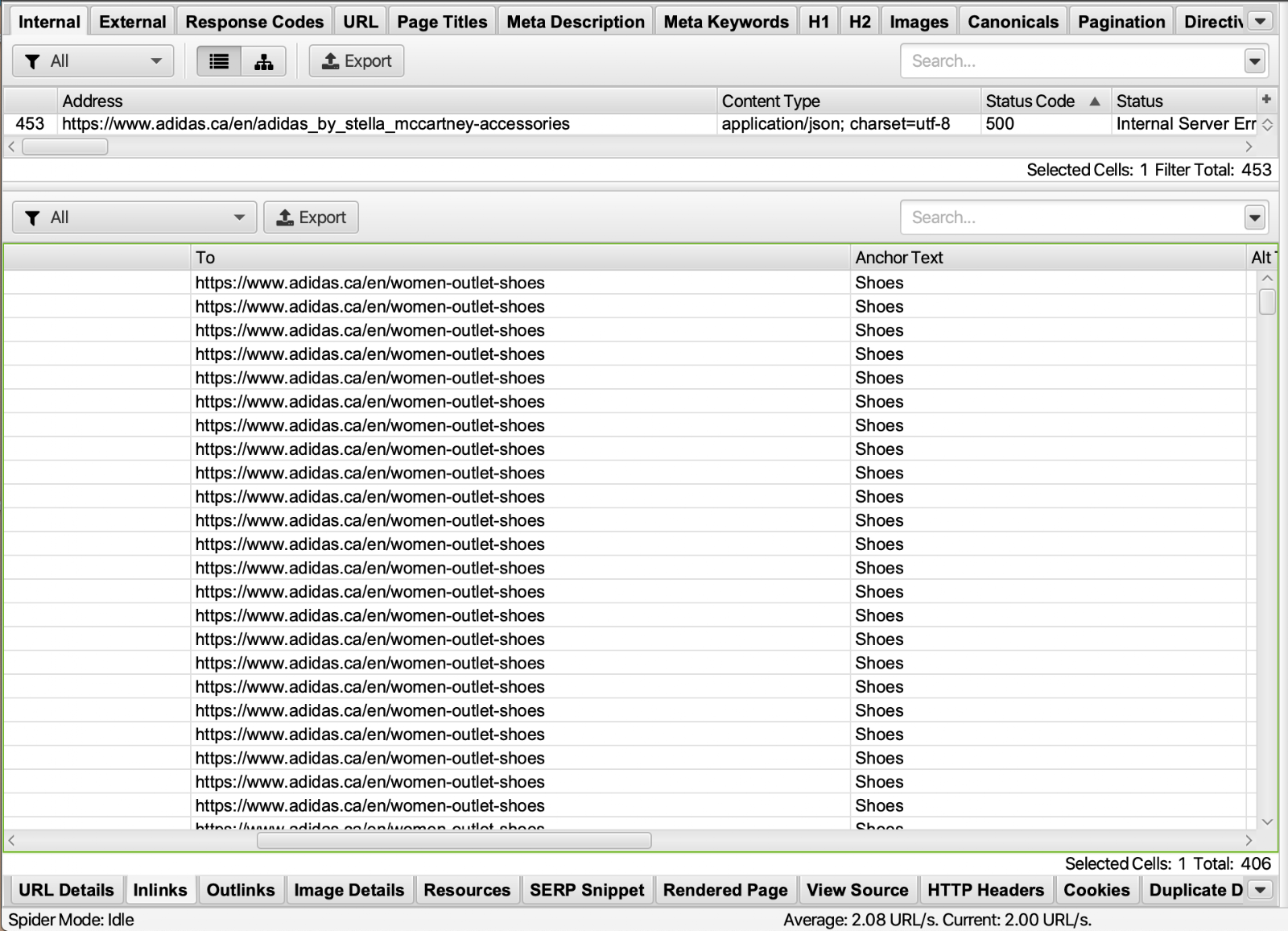Viewport: 1288px width, 931px height.
Task: Click lower table horizontal scrollbar thumb
Action: pos(454,841)
